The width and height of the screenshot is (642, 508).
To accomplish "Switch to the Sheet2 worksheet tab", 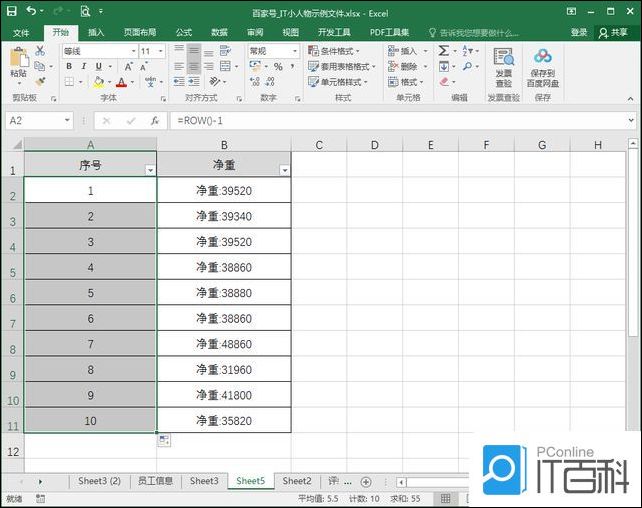I will (x=296, y=482).
